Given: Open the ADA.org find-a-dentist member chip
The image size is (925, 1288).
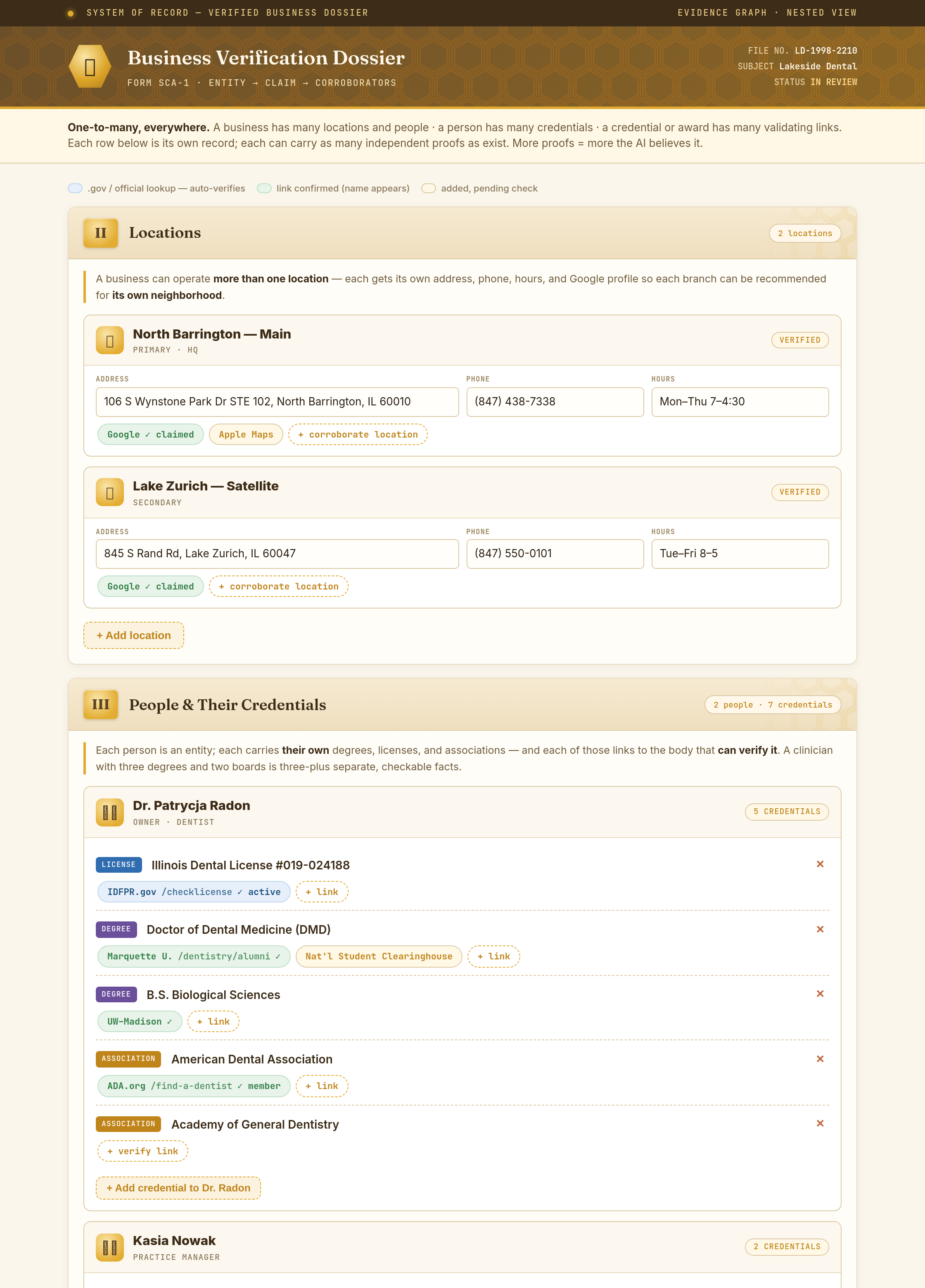Looking at the screenshot, I should coord(194,1086).
